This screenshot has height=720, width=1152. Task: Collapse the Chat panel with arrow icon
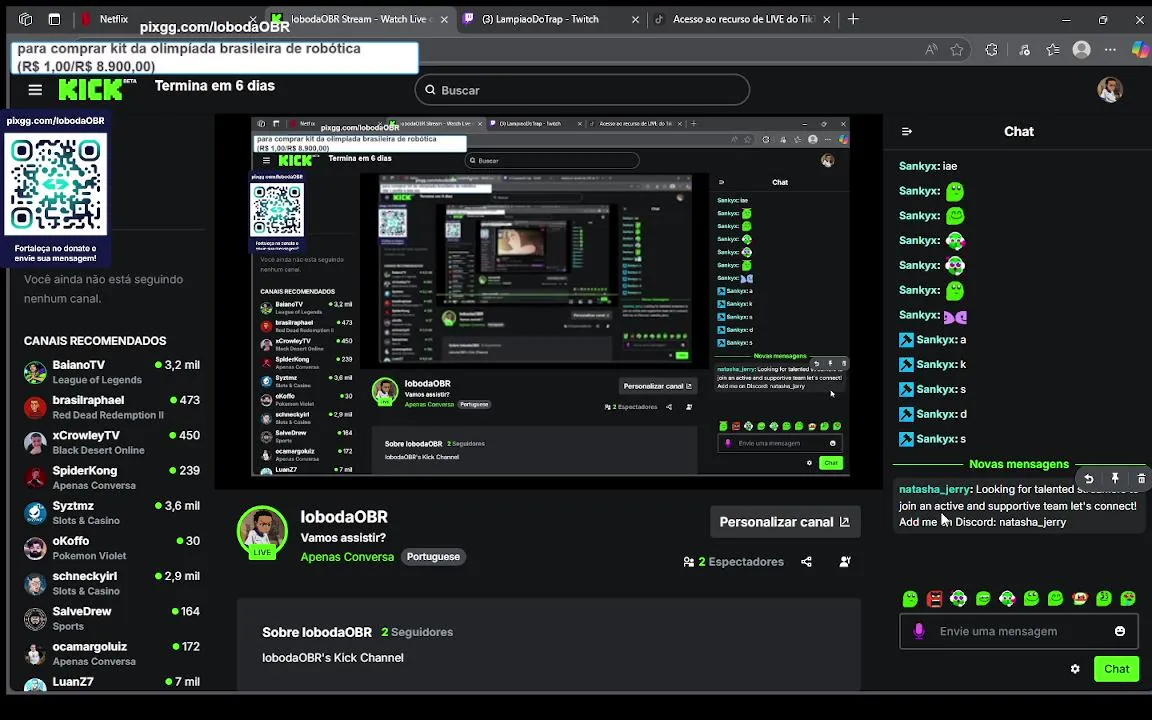click(x=907, y=132)
